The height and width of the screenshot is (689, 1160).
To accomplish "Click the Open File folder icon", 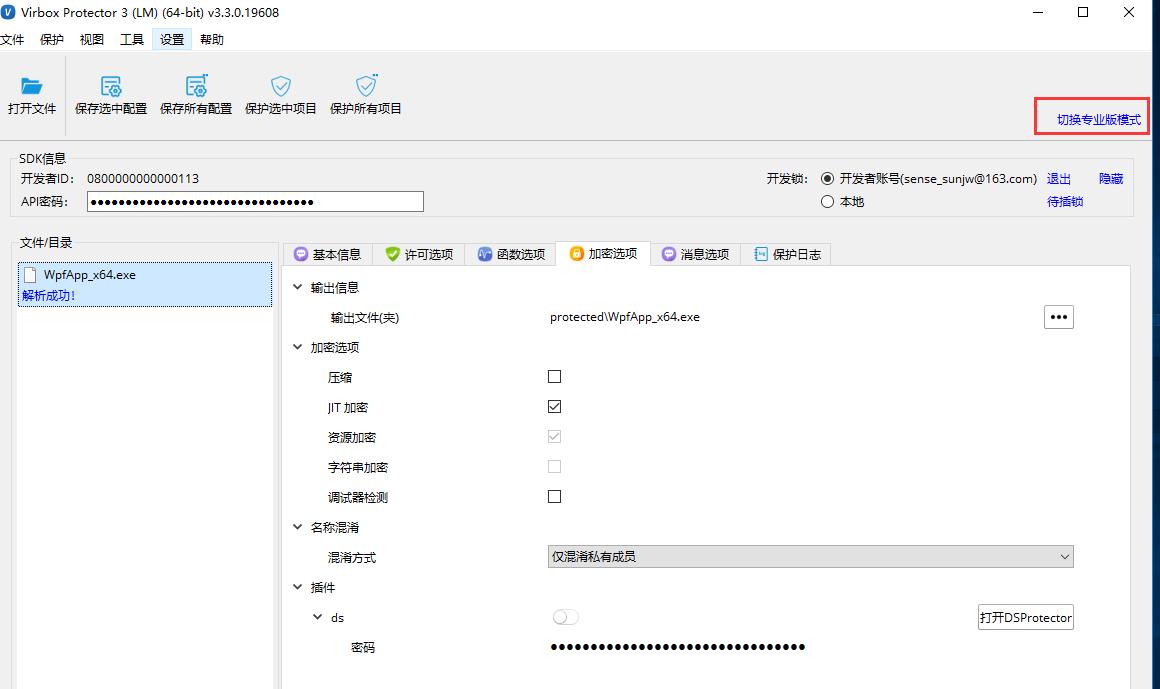I will [x=32, y=86].
